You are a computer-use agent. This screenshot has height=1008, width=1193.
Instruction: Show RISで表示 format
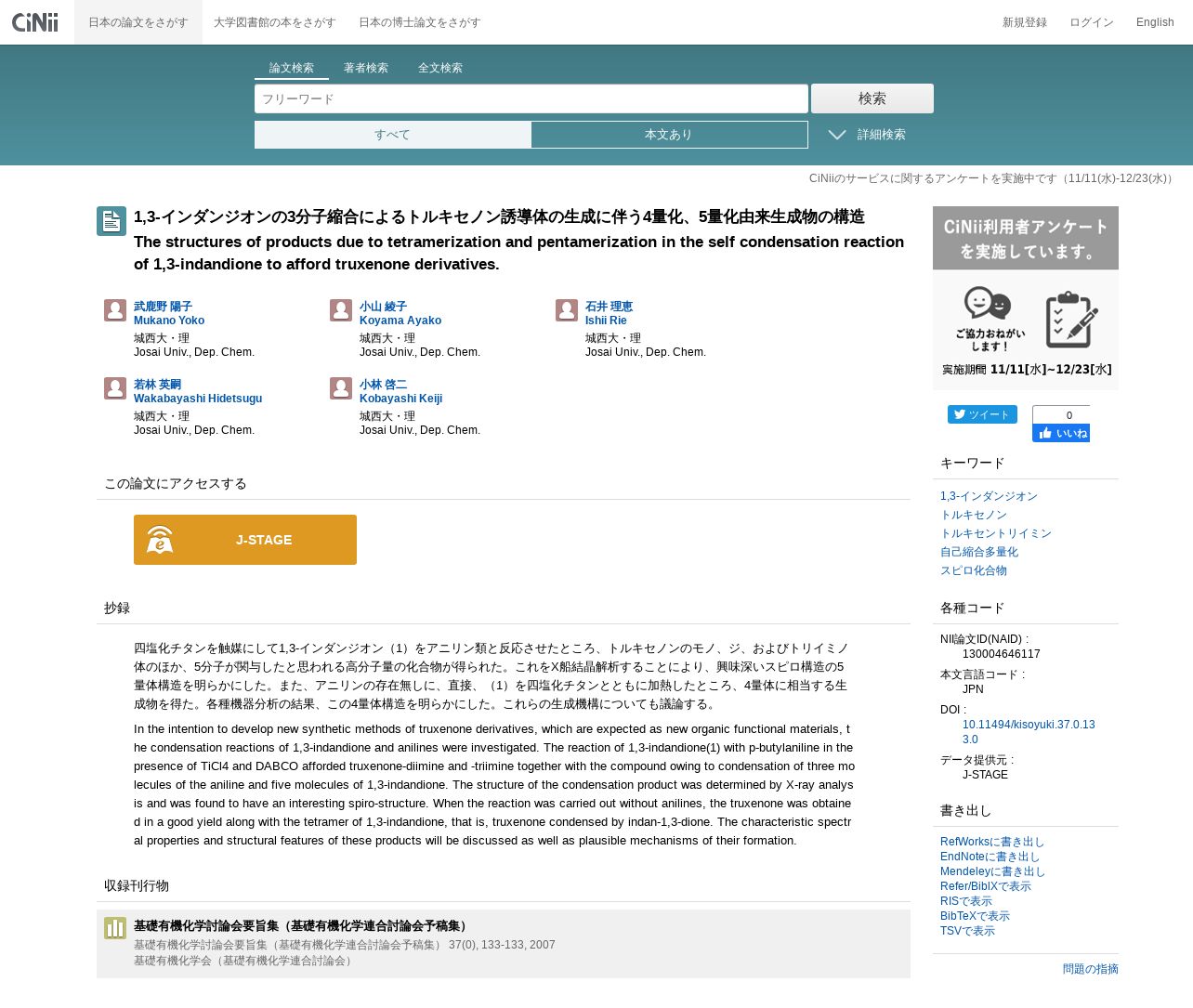coord(966,901)
